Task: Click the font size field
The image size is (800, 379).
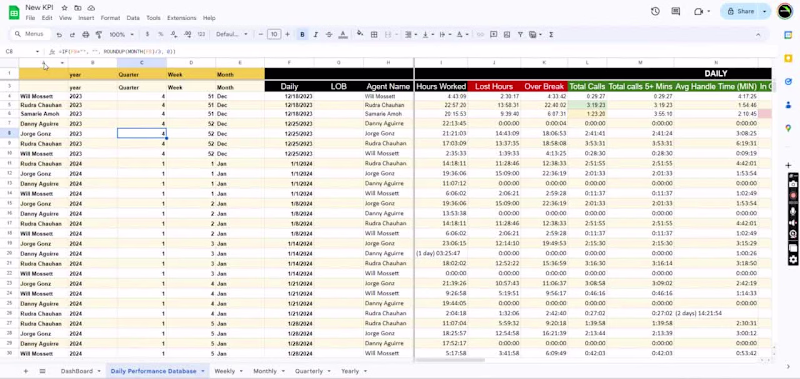Action: 274,34
